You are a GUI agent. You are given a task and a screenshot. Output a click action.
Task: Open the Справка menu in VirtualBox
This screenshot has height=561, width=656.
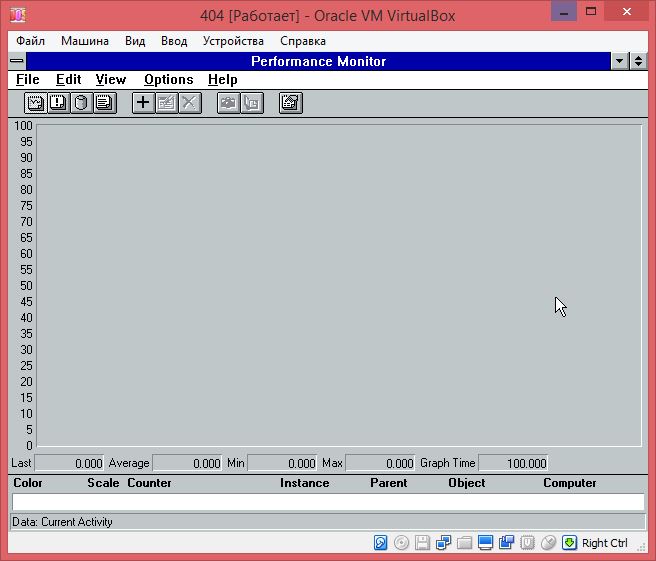click(x=303, y=41)
